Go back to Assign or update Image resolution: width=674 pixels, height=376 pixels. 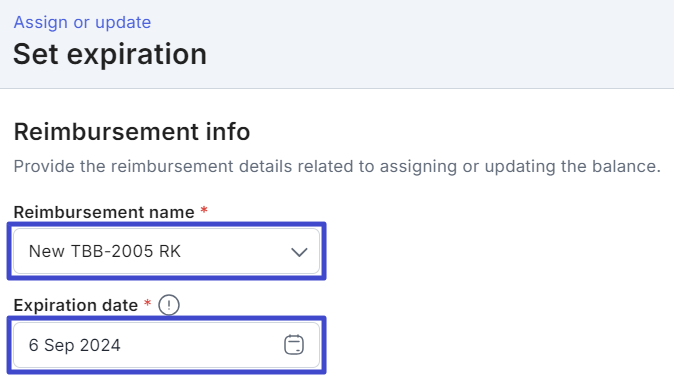82,22
